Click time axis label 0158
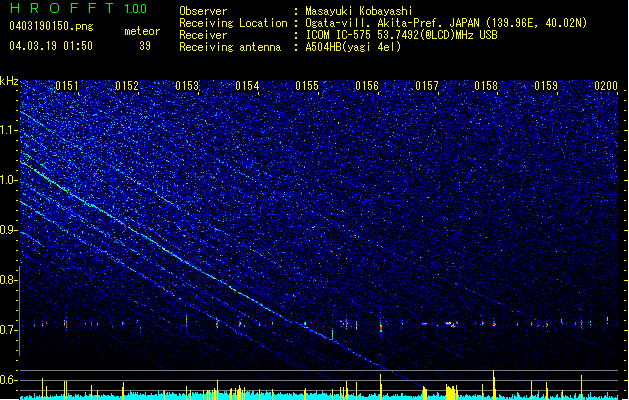Viewport: 629px width, 400px height. tap(486, 86)
